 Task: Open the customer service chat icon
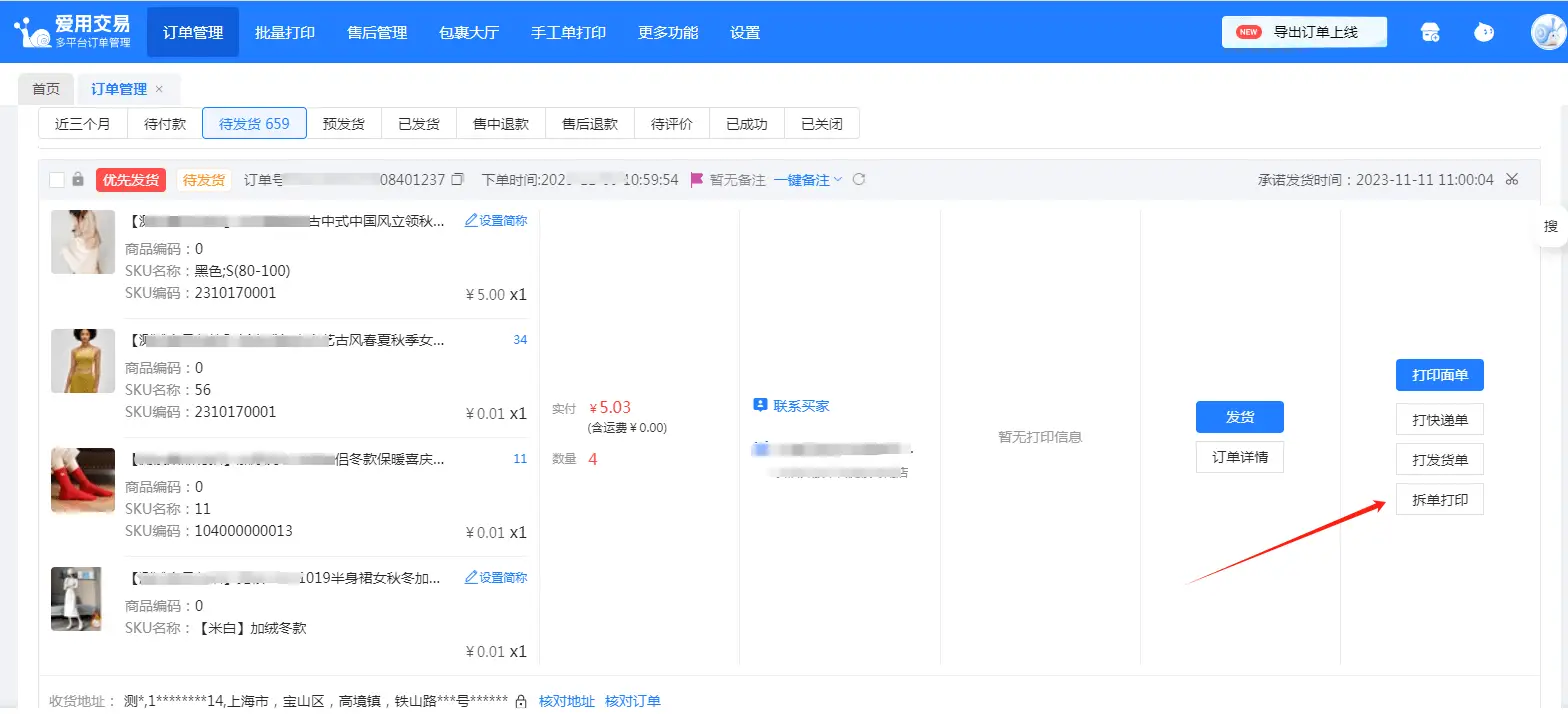coord(1484,32)
